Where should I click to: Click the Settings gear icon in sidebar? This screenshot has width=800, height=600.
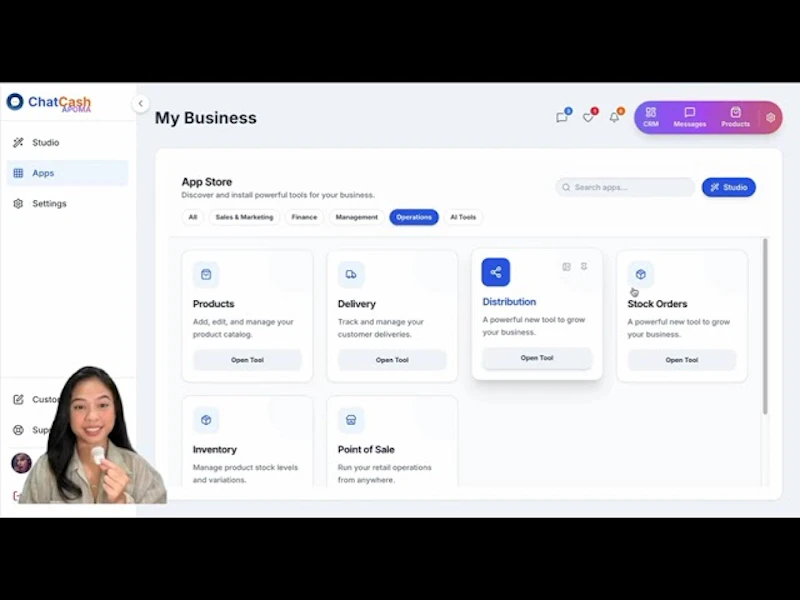[x=18, y=204]
